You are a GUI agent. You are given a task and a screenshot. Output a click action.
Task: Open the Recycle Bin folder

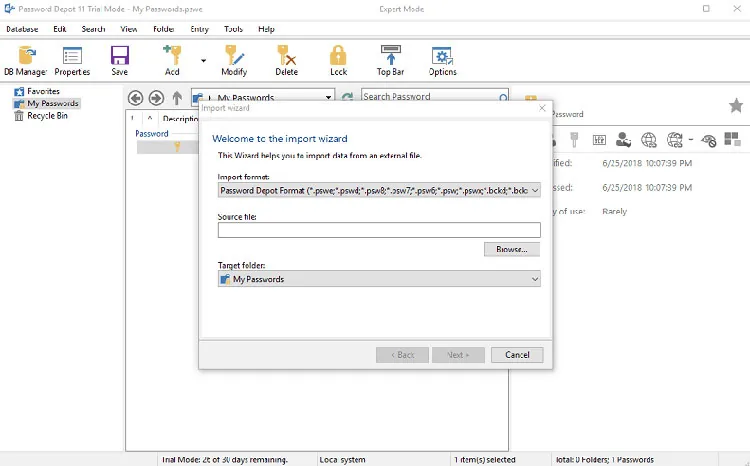(x=41, y=116)
